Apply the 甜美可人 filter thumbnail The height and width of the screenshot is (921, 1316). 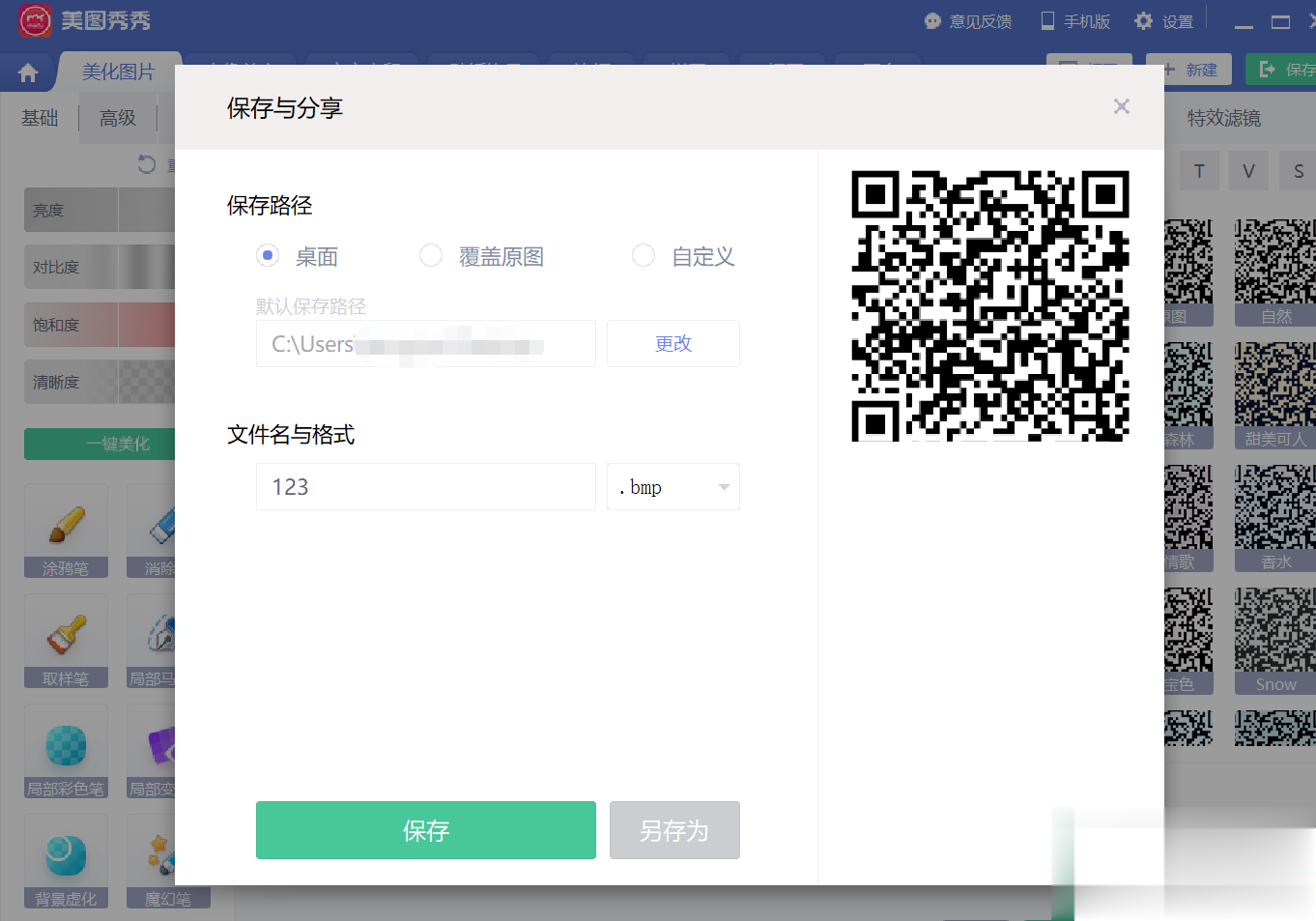[1275, 395]
